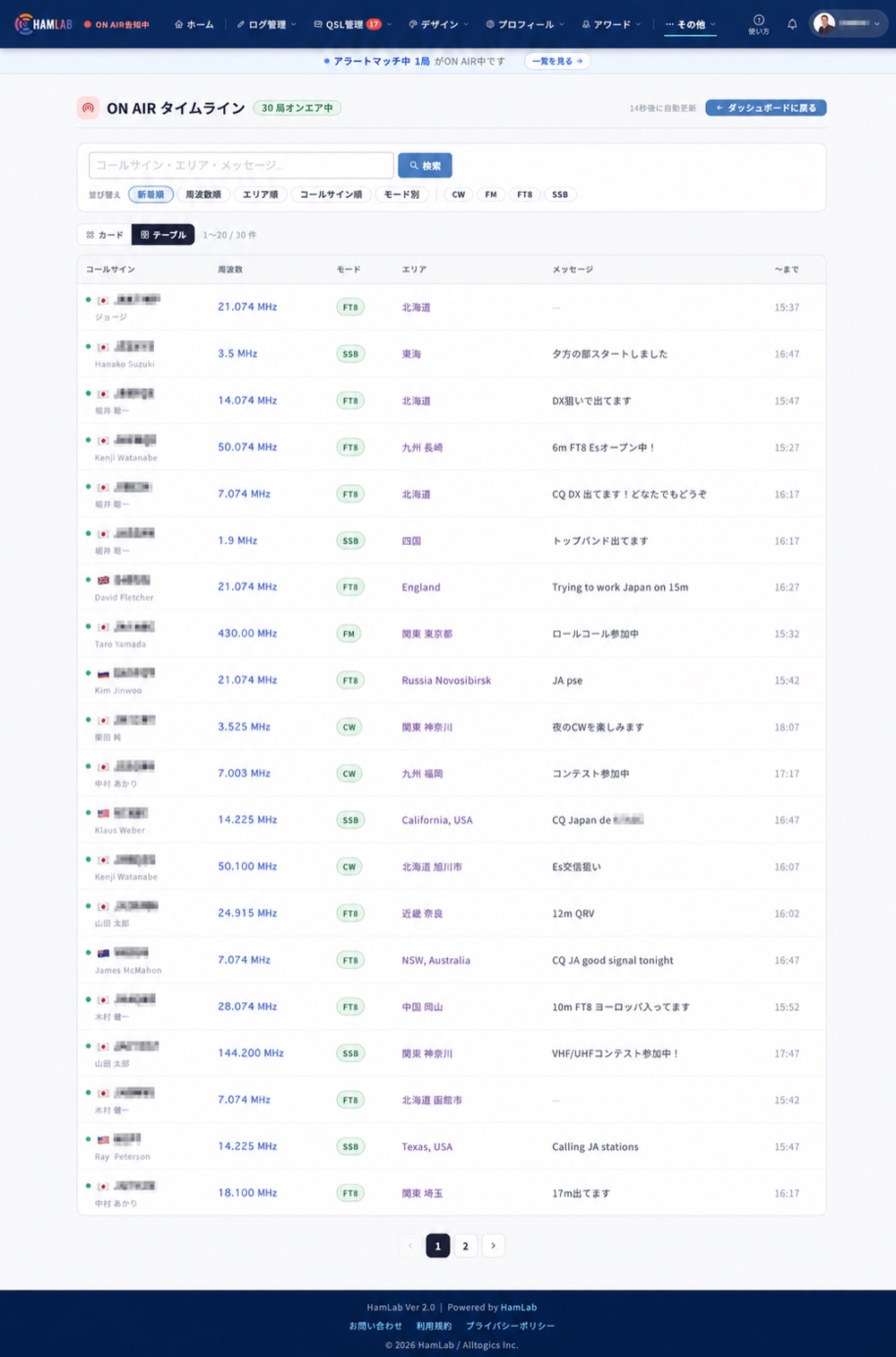Click the Russian flag beside Kim Jinwoo

[x=103, y=673]
